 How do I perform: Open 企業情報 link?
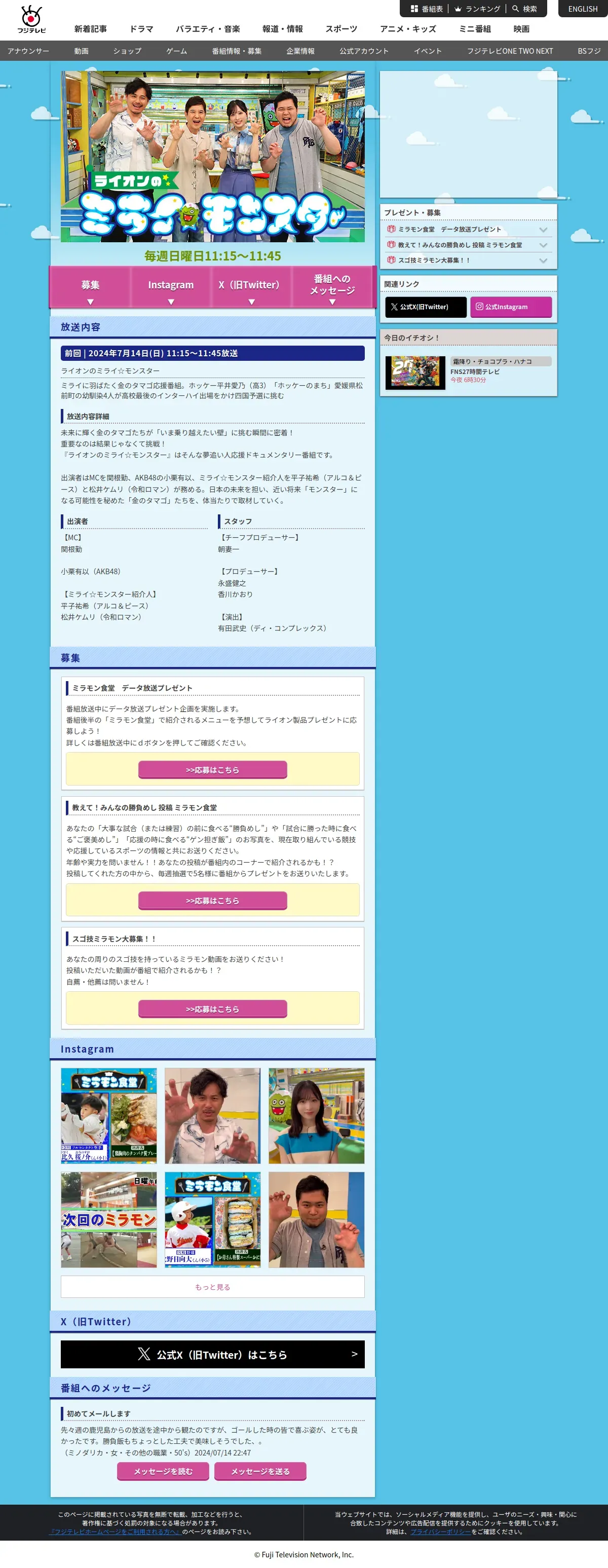click(x=300, y=51)
